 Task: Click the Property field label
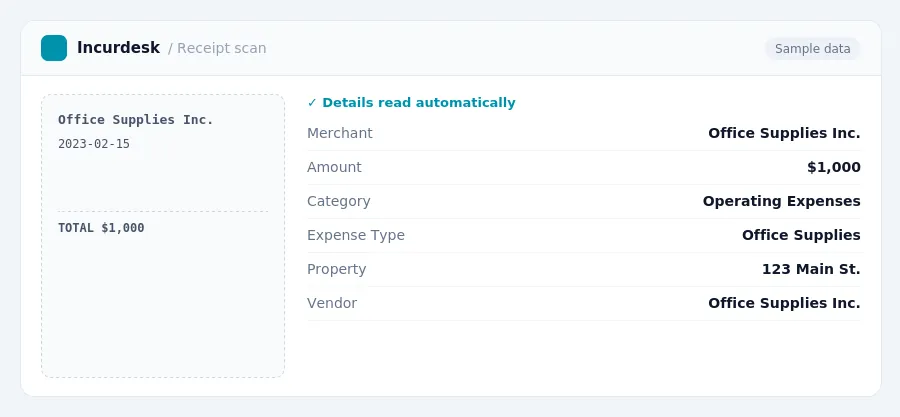click(336, 269)
